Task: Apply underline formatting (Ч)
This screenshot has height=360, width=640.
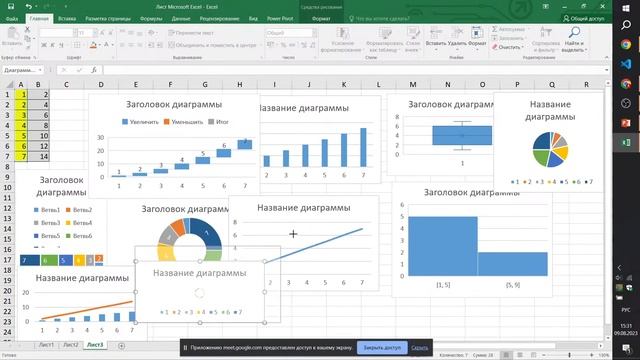Action: pos(61,45)
